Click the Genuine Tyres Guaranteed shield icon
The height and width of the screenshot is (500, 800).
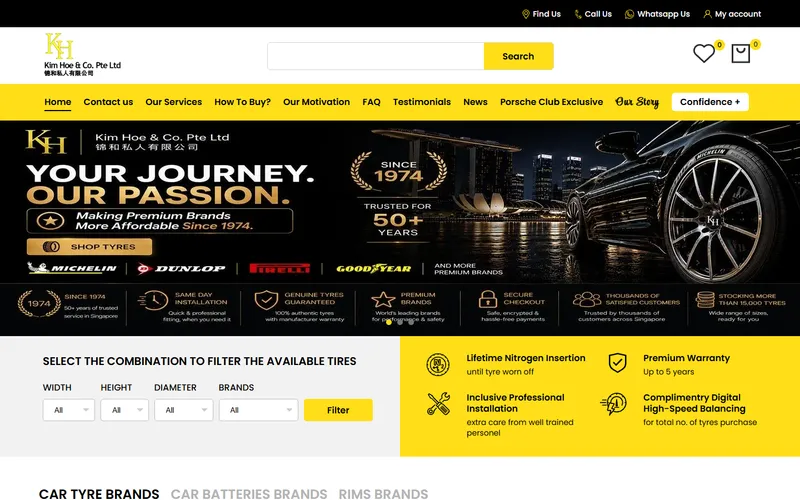pyautogui.click(x=266, y=300)
